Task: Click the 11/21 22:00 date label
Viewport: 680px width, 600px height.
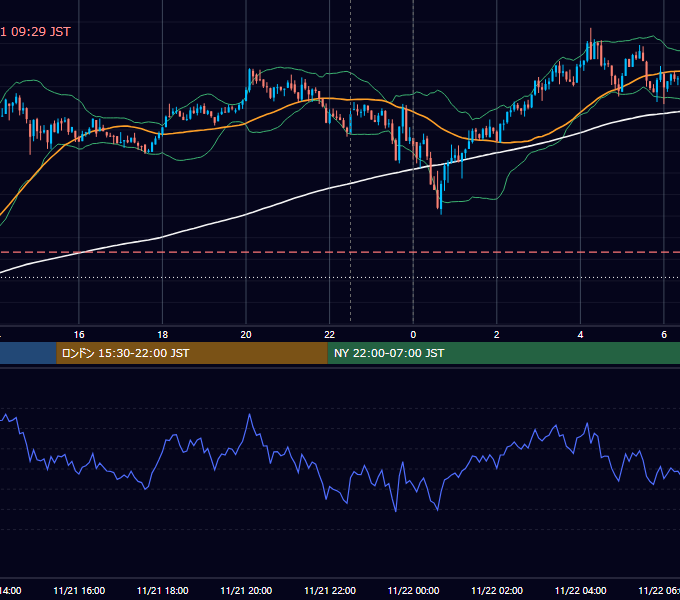Action: tap(330, 591)
